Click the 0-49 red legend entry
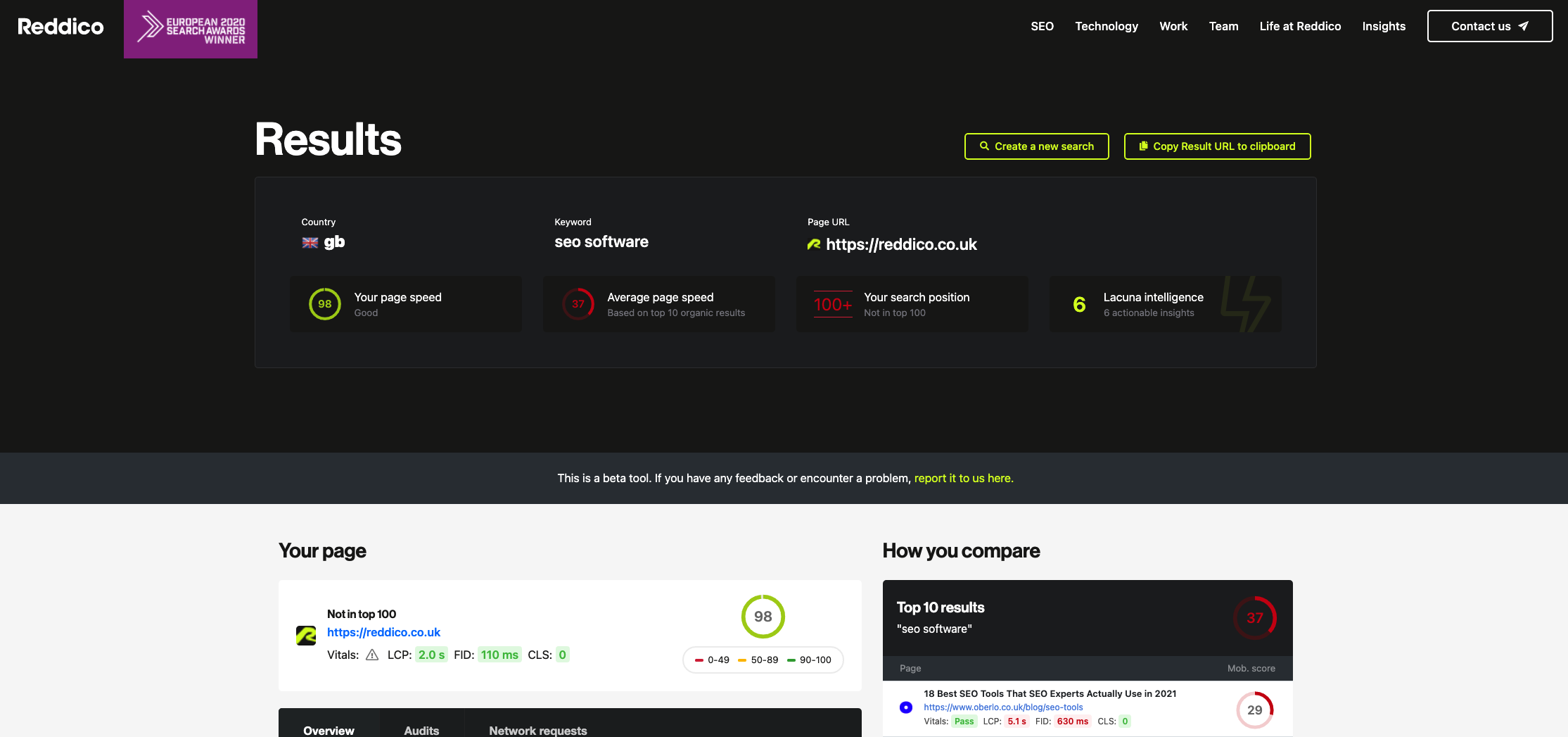The width and height of the screenshot is (1568, 737). click(712, 660)
